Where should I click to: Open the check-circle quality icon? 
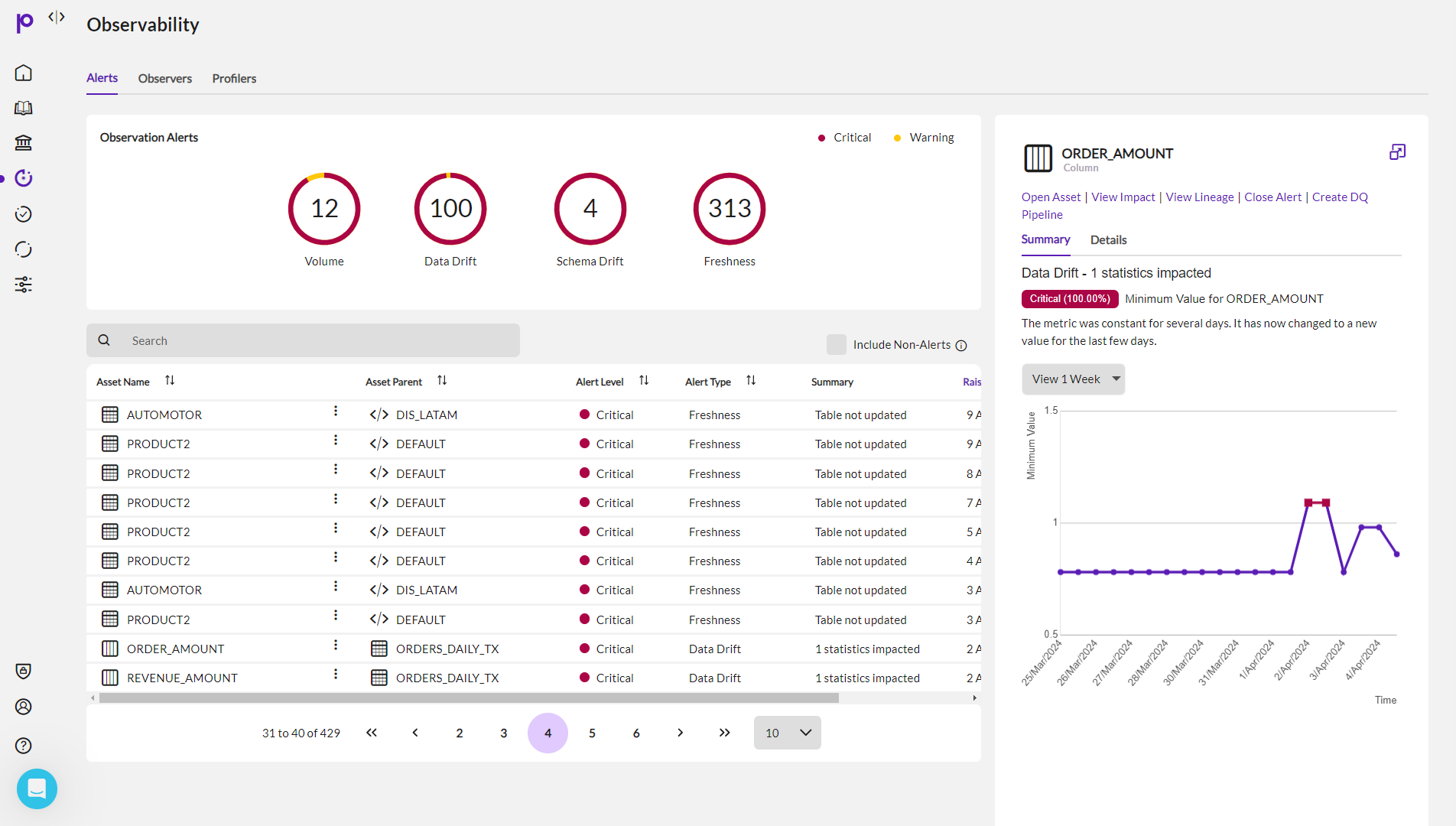pyautogui.click(x=24, y=214)
